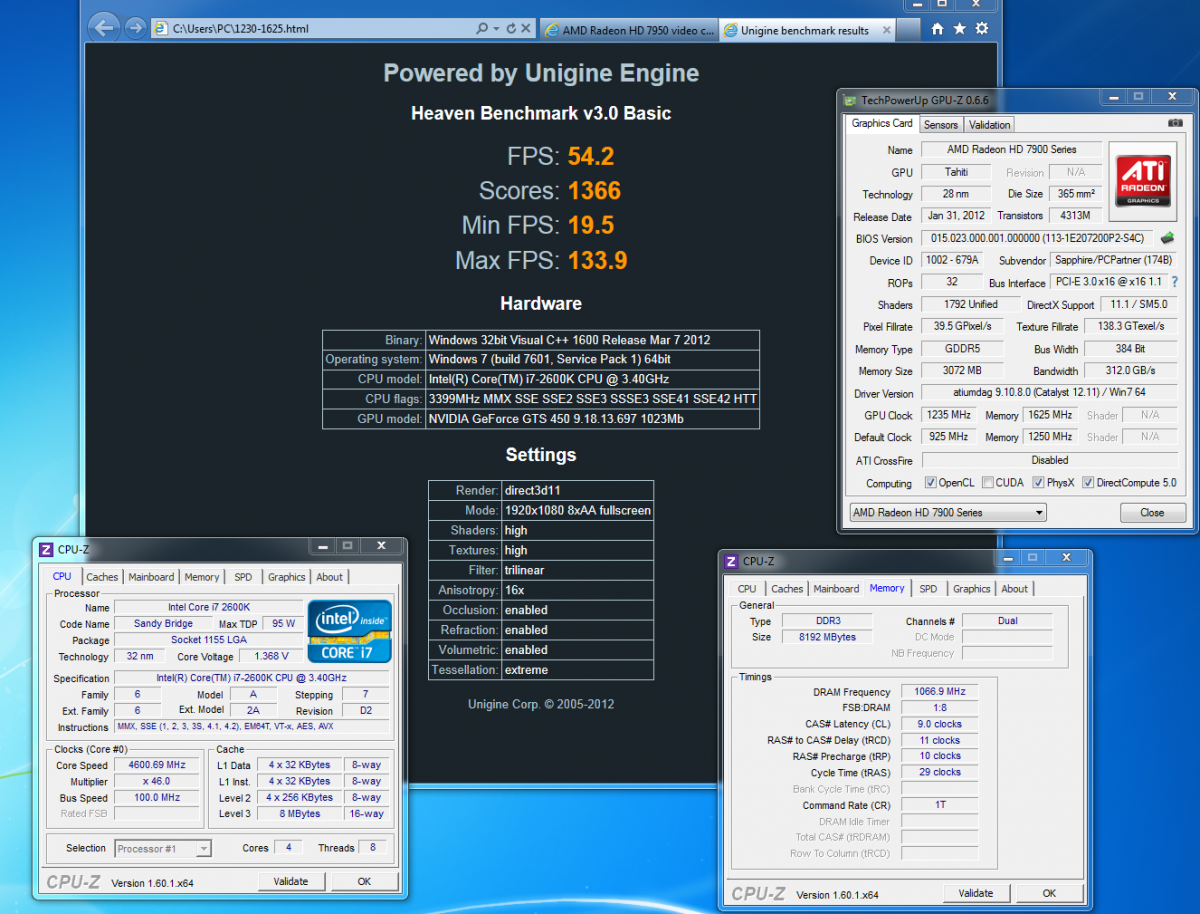The height and width of the screenshot is (914, 1200).
Task: Open the Mainboard tab in left CPU-Z
Action: click(x=151, y=577)
